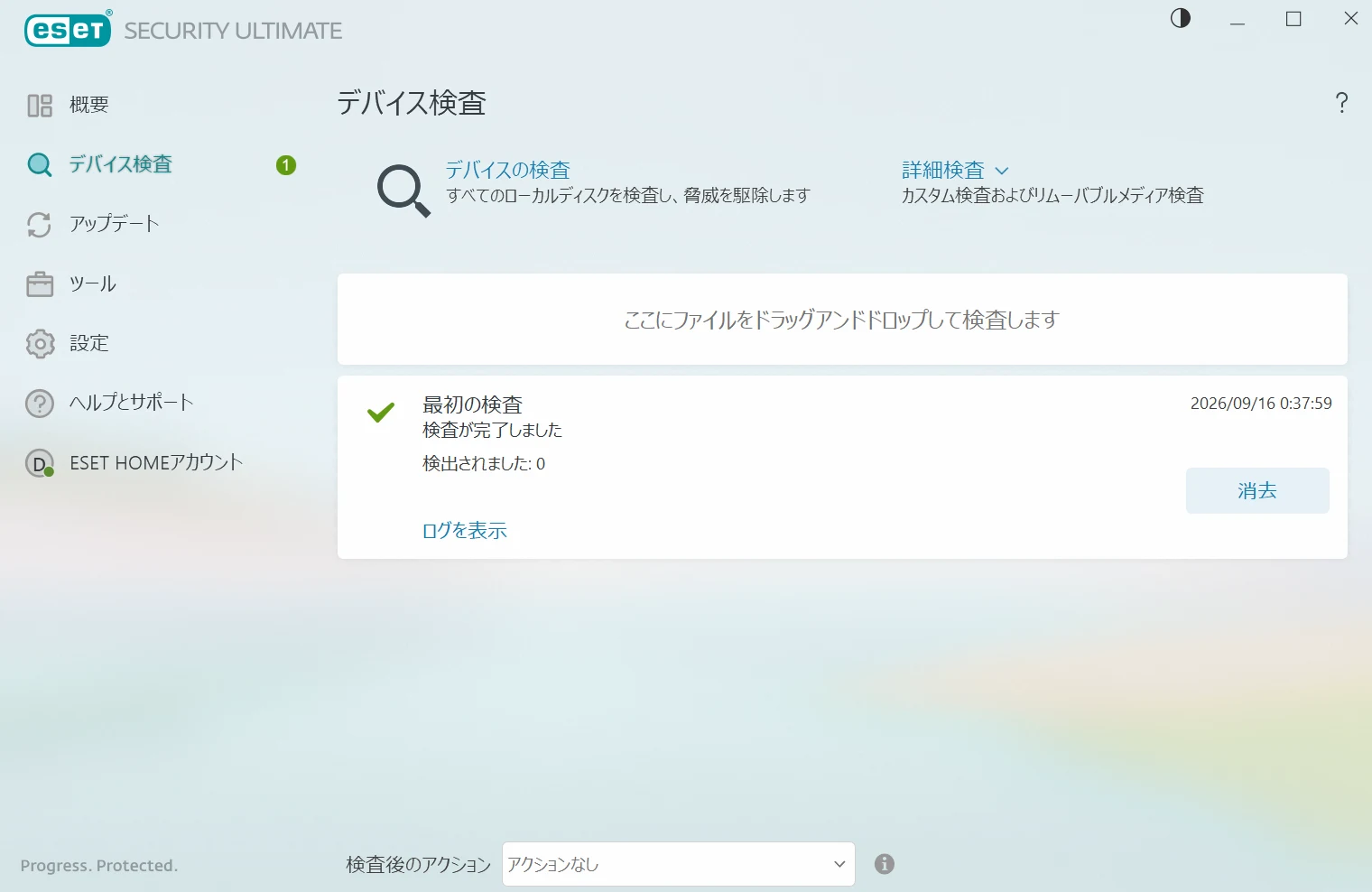Click the アップデート refresh arrows icon
Image resolution: width=1372 pixels, height=892 pixels.
pos(40,225)
